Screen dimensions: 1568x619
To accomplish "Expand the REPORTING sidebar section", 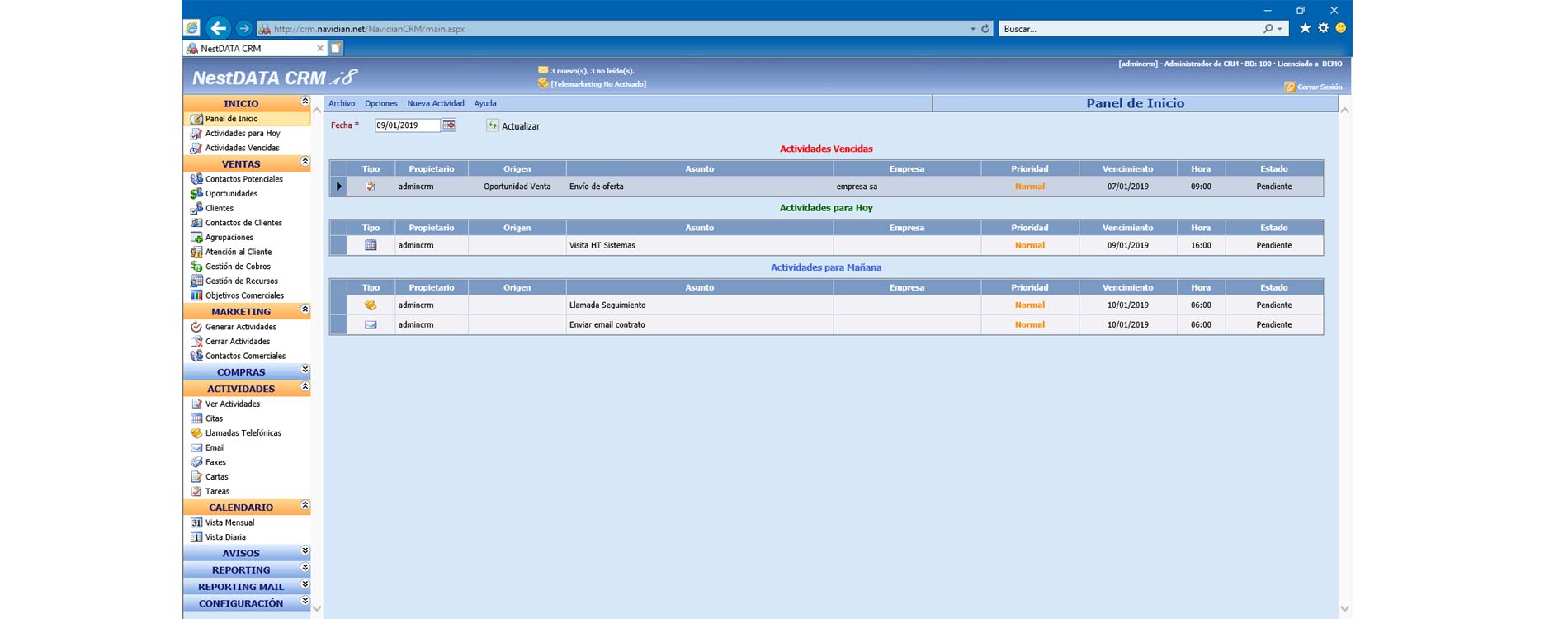I will pyautogui.click(x=305, y=569).
